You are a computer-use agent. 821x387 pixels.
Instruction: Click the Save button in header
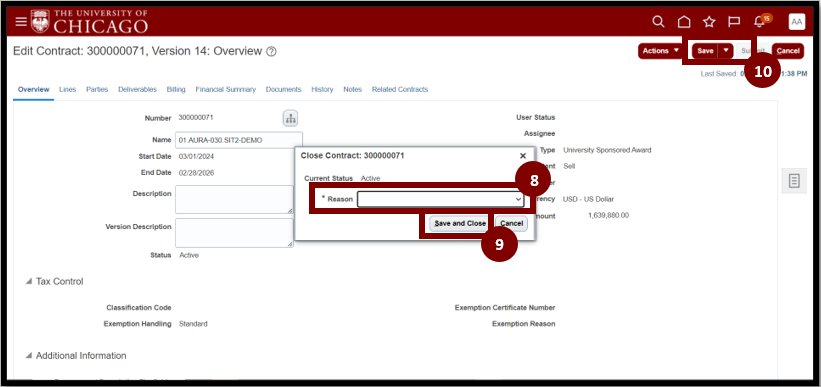pyautogui.click(x=705, y=51)
